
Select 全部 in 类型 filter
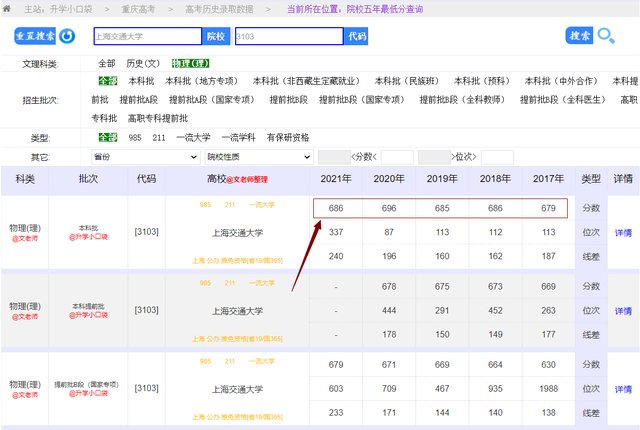(108, 137)
